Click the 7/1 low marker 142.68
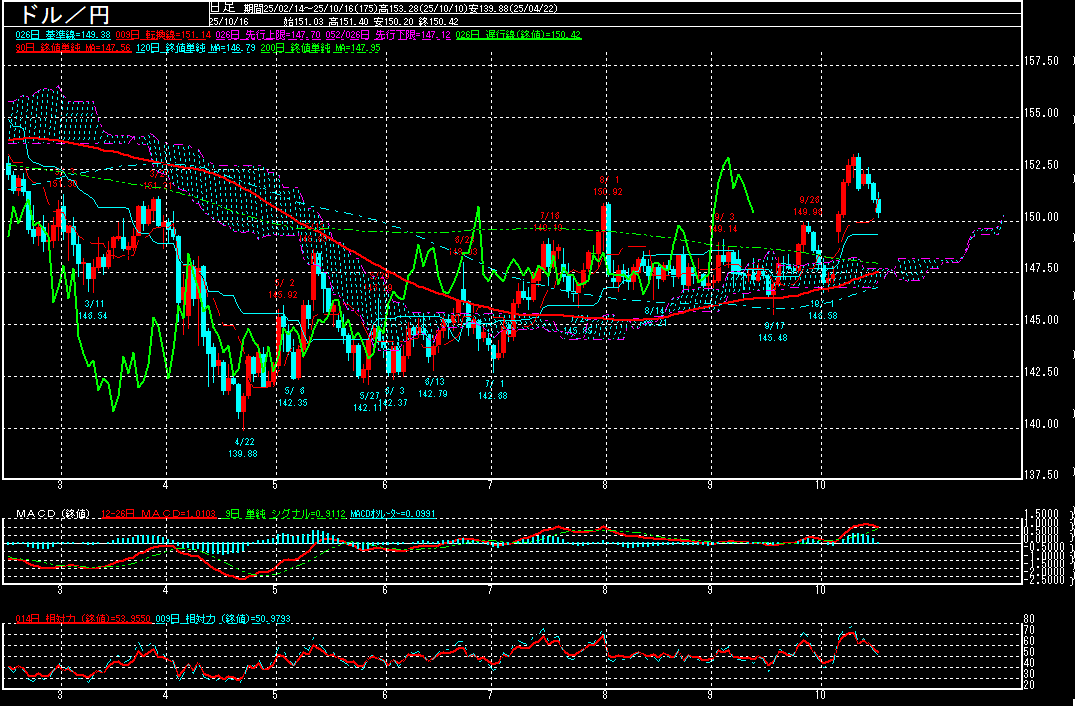 [x=493, y=390]
